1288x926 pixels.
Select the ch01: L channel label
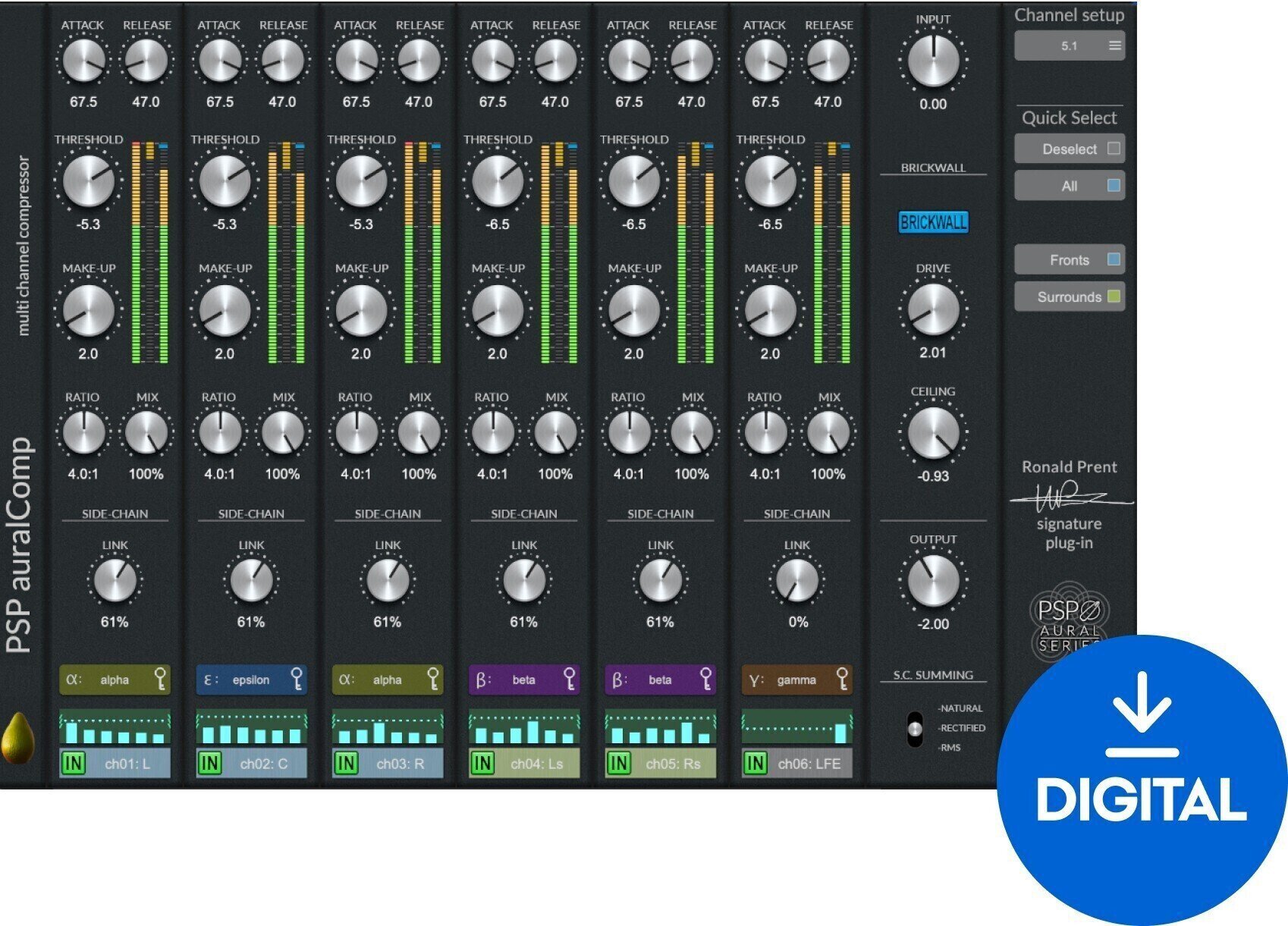[x=127, y=764]
